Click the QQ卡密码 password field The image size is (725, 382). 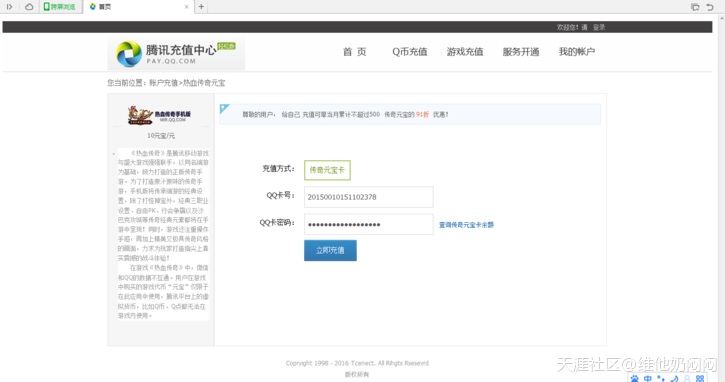click(369, 224)
